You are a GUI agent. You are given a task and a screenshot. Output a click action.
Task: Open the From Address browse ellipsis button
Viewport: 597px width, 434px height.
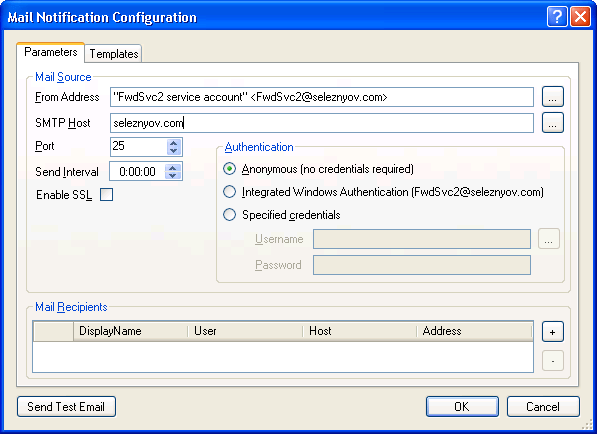tap(552, 97)
